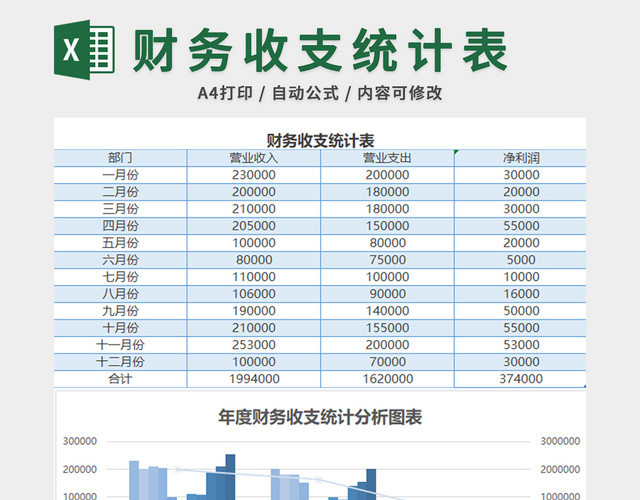Screen dimensions: 640x500
Task: Click the total expense cell 1620000
Action: point(387,379)
